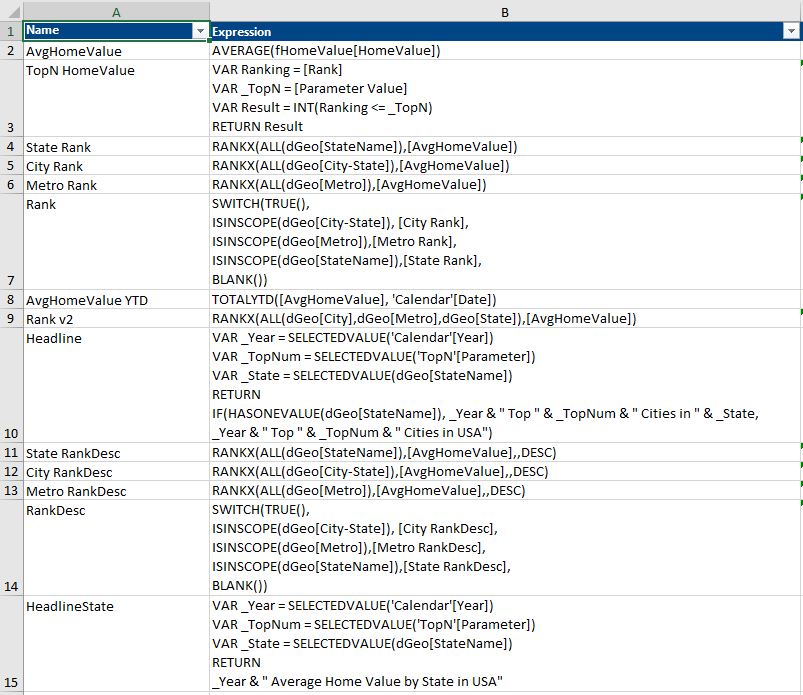Select the Rank v2 name cell
The image size is (803, 695).
pyautogui.click(x=115, y=319)
